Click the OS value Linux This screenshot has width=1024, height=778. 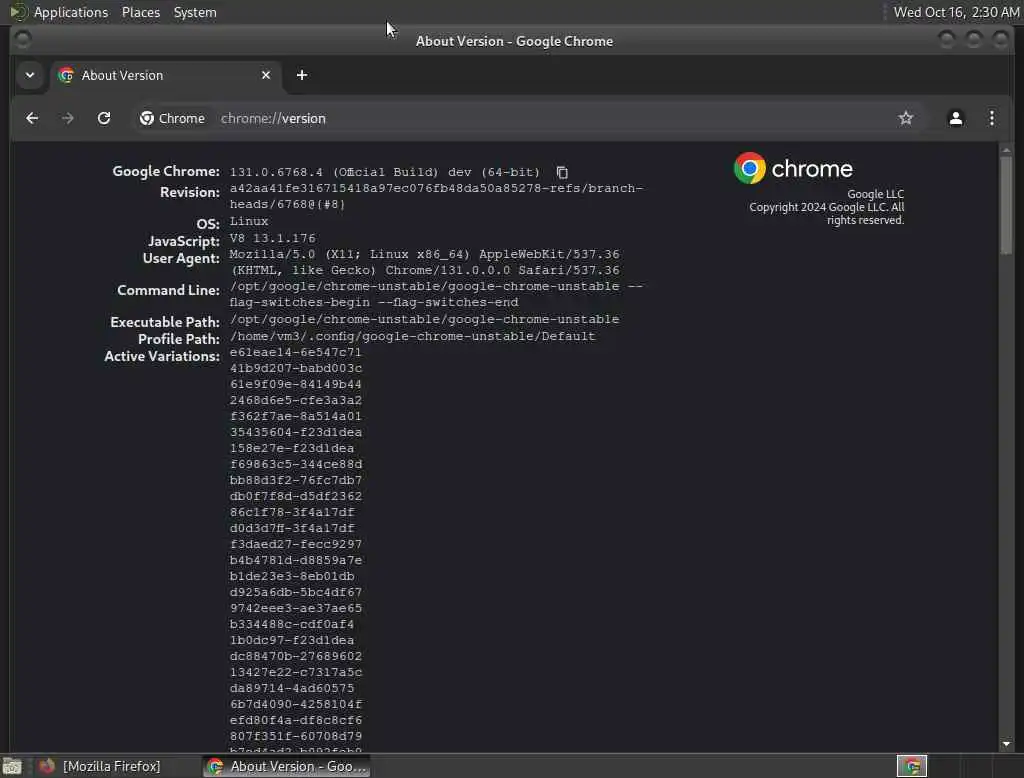(x=249, y=221)
